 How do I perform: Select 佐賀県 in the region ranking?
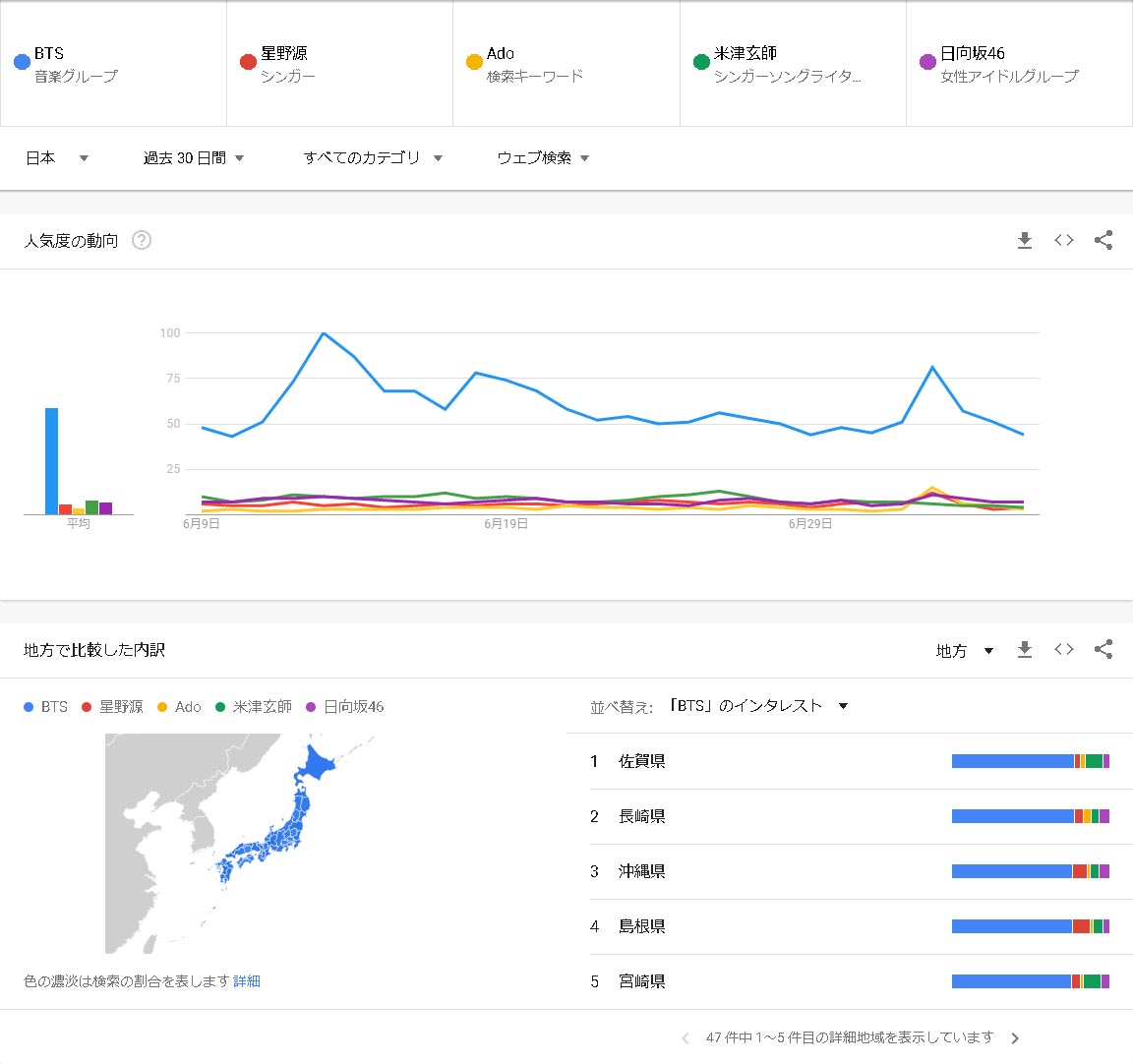pos(642,761)
